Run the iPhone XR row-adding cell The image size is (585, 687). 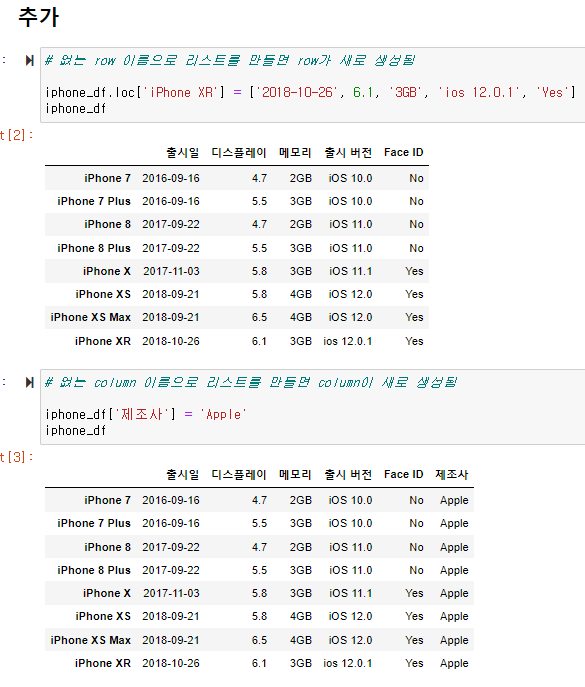pyautogui.click(x=29, y=60)
